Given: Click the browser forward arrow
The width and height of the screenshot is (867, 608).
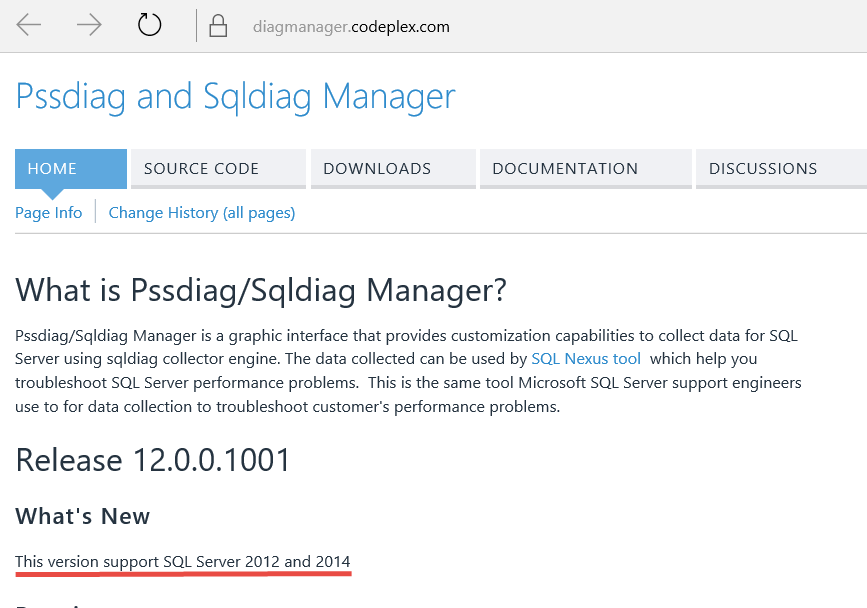Looking at the screenshot, I should pyautogui.click(x=89, y=26).
